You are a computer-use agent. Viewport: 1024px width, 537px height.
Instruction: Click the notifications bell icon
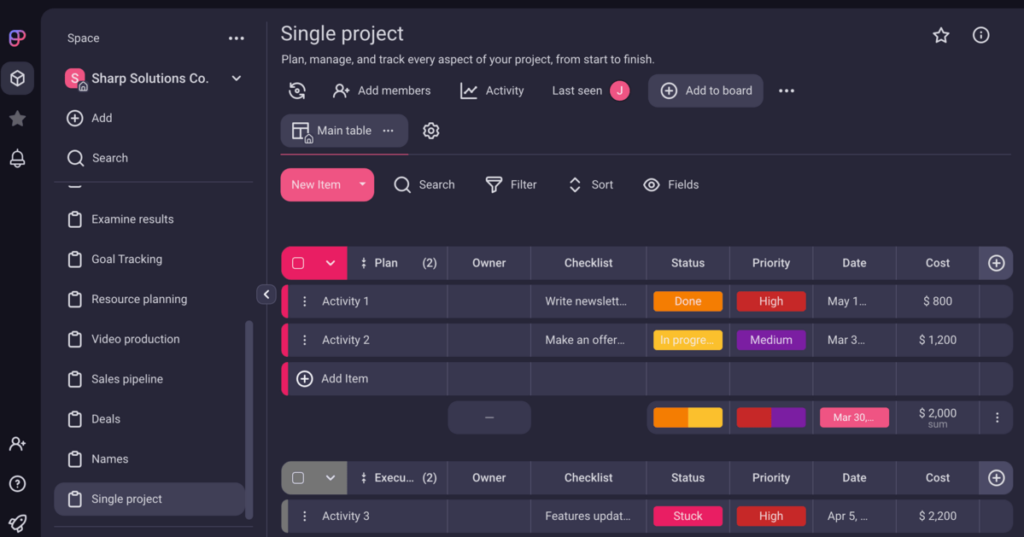click(x=17, y=158)
